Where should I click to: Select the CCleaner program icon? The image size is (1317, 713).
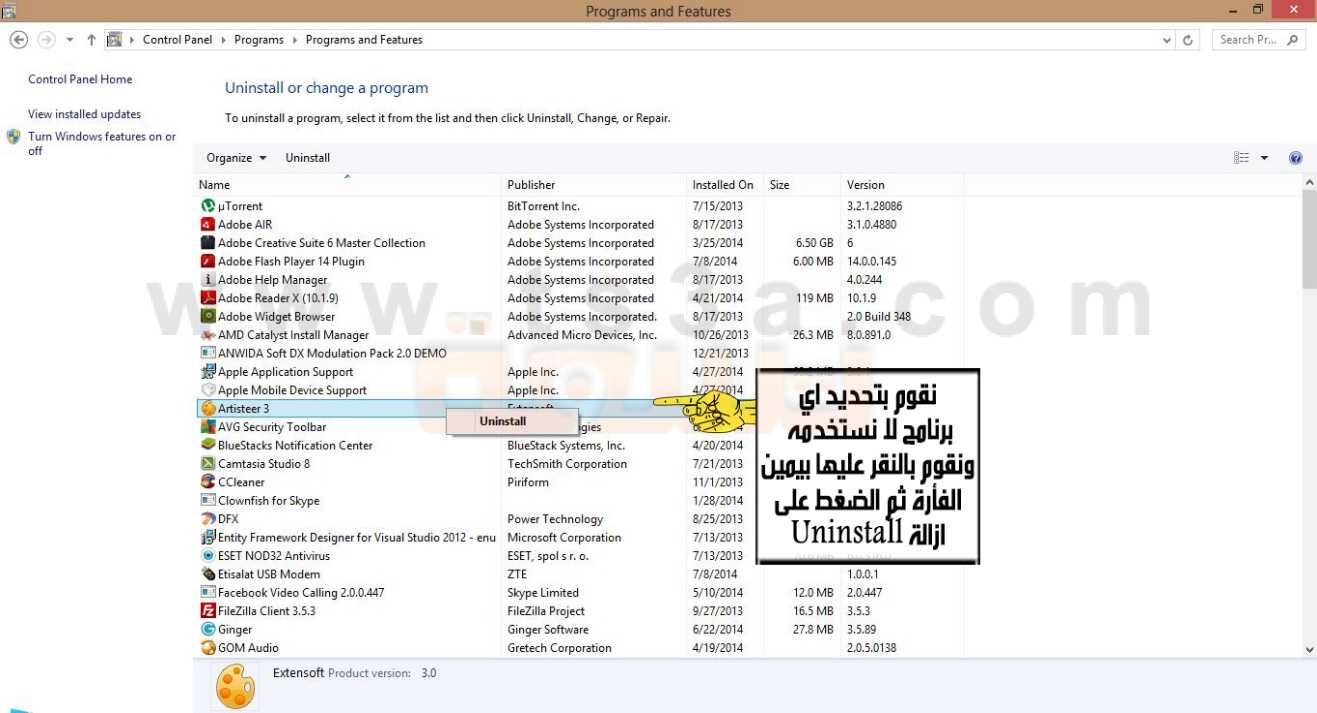[208, 482]
